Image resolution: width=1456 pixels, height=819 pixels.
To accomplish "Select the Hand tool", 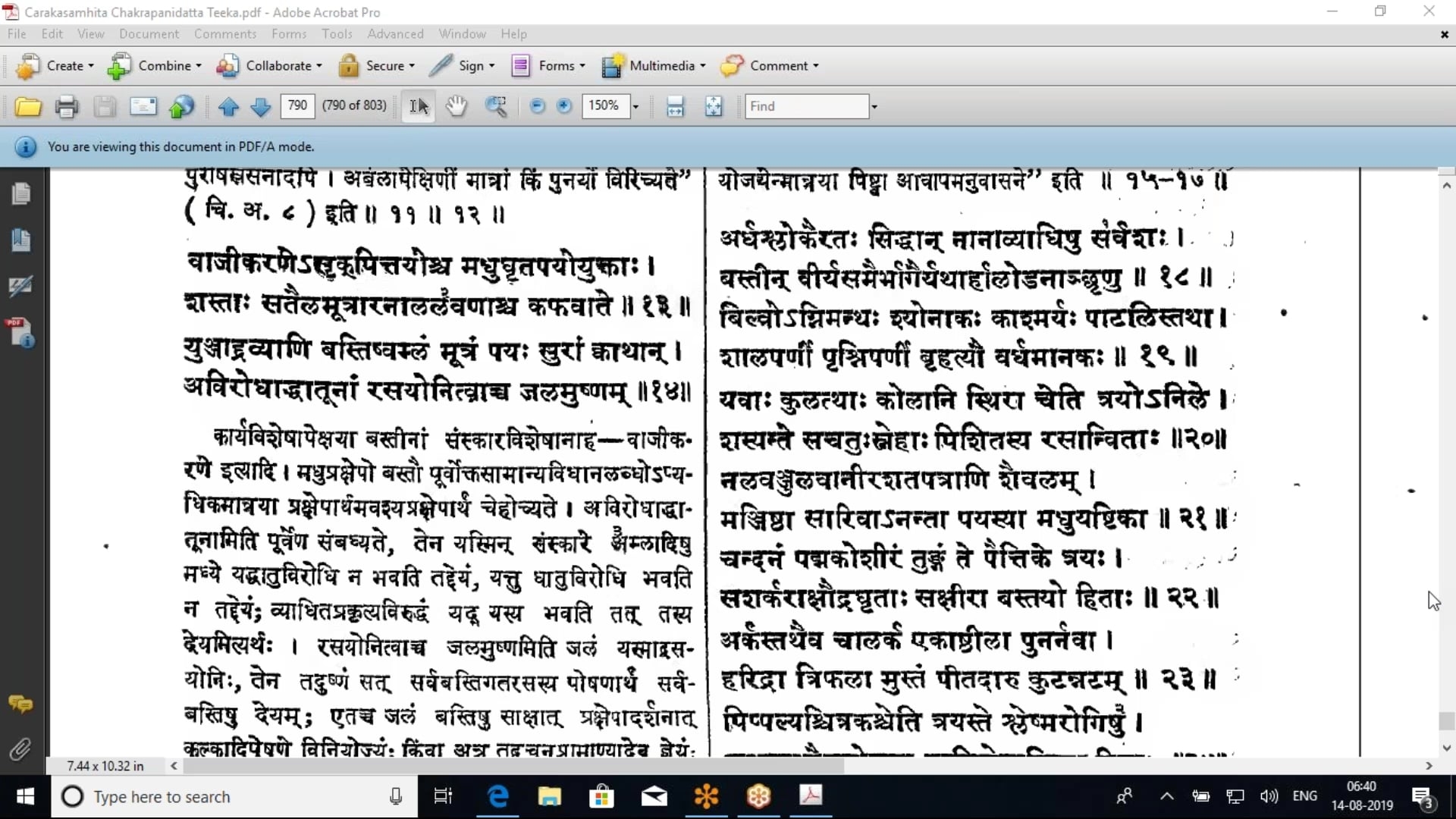I will (456, 106).
